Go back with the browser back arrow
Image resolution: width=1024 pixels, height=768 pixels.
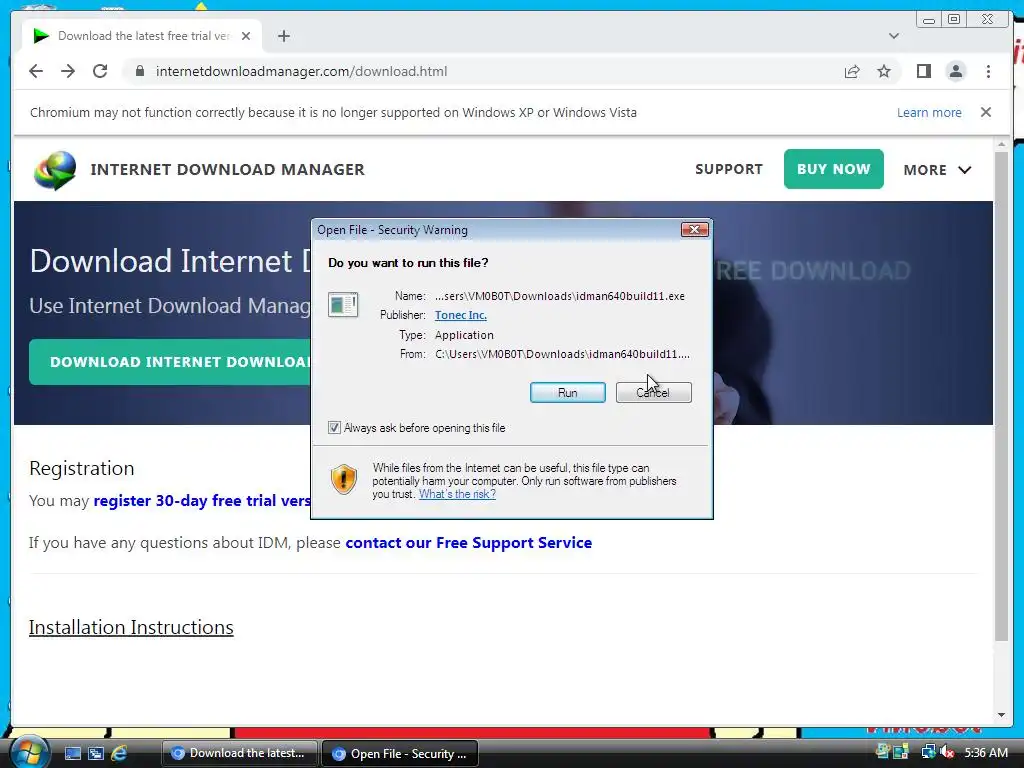(x=36, y=71)
